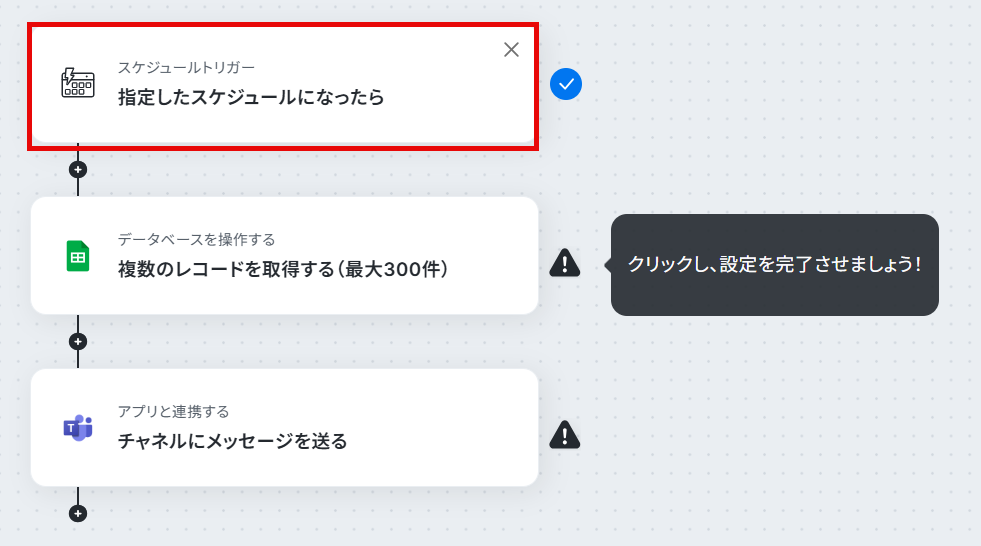981x546 pixels.
Task: Open the 指定したスケジュールになったら trigger card
Action: 283,86
